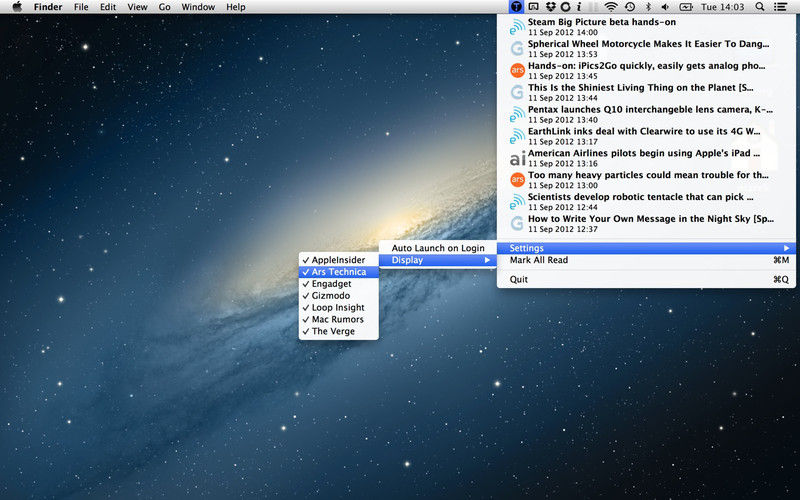The width and height of the screenshot is (800, 500).
Task: Toggle Engadget feed off
Action: (339, 284)
